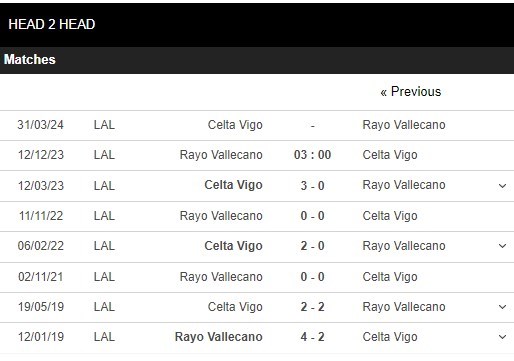Expand the 12/01/19 match details chevron
This screenshot has height=361, width=514.
pyautogui.click(x=502, y=337)
